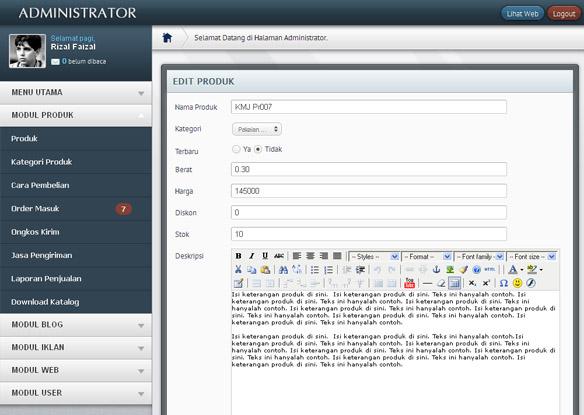This screenshot has height=415, width=584.
Task: Open editor help icon
Action: pyautogui.click(x=476, y=269)
